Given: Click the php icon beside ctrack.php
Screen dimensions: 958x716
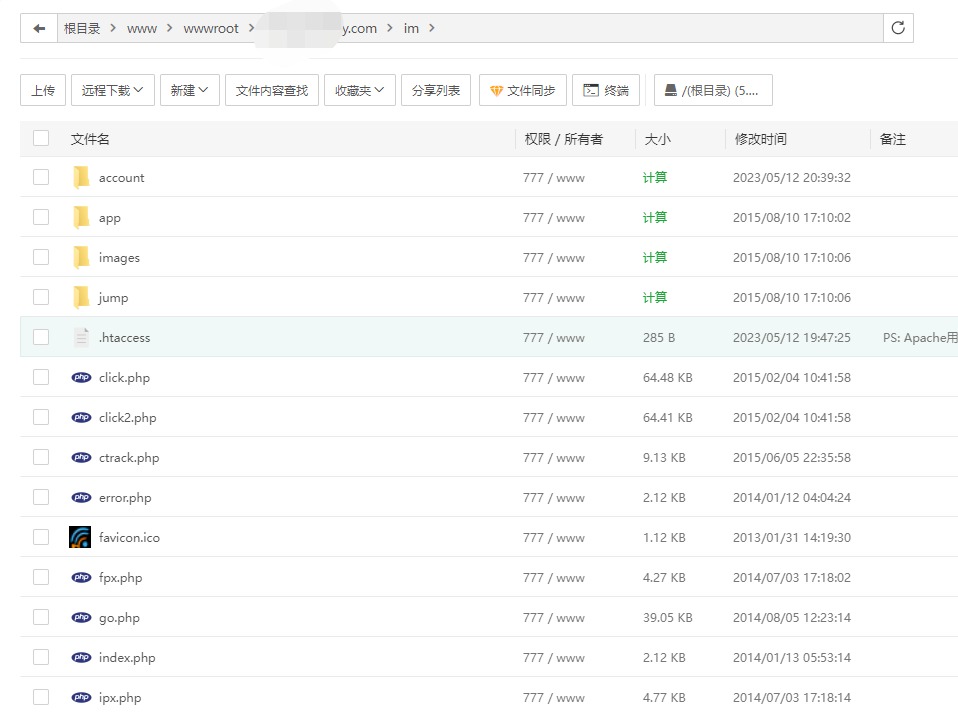Looking at the screenshot, I should pos(81,458).
